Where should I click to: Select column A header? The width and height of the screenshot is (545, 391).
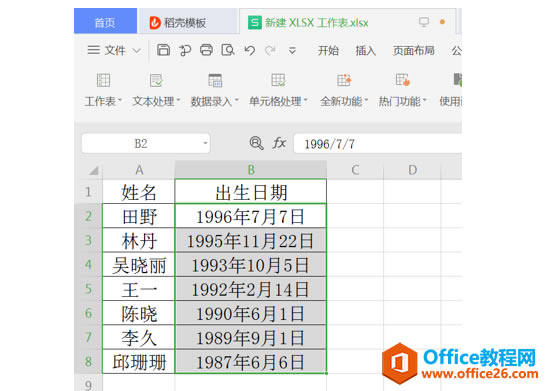tap(139, 170)
